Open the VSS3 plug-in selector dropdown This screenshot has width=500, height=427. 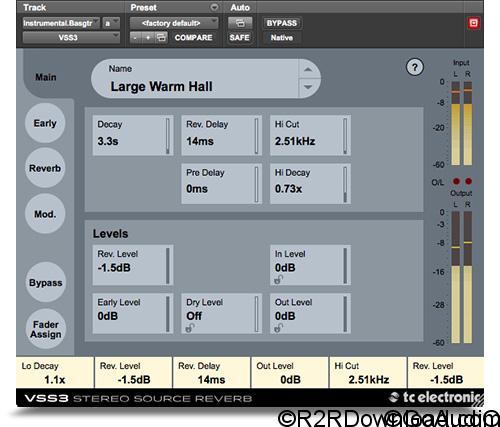click(71, 38)
